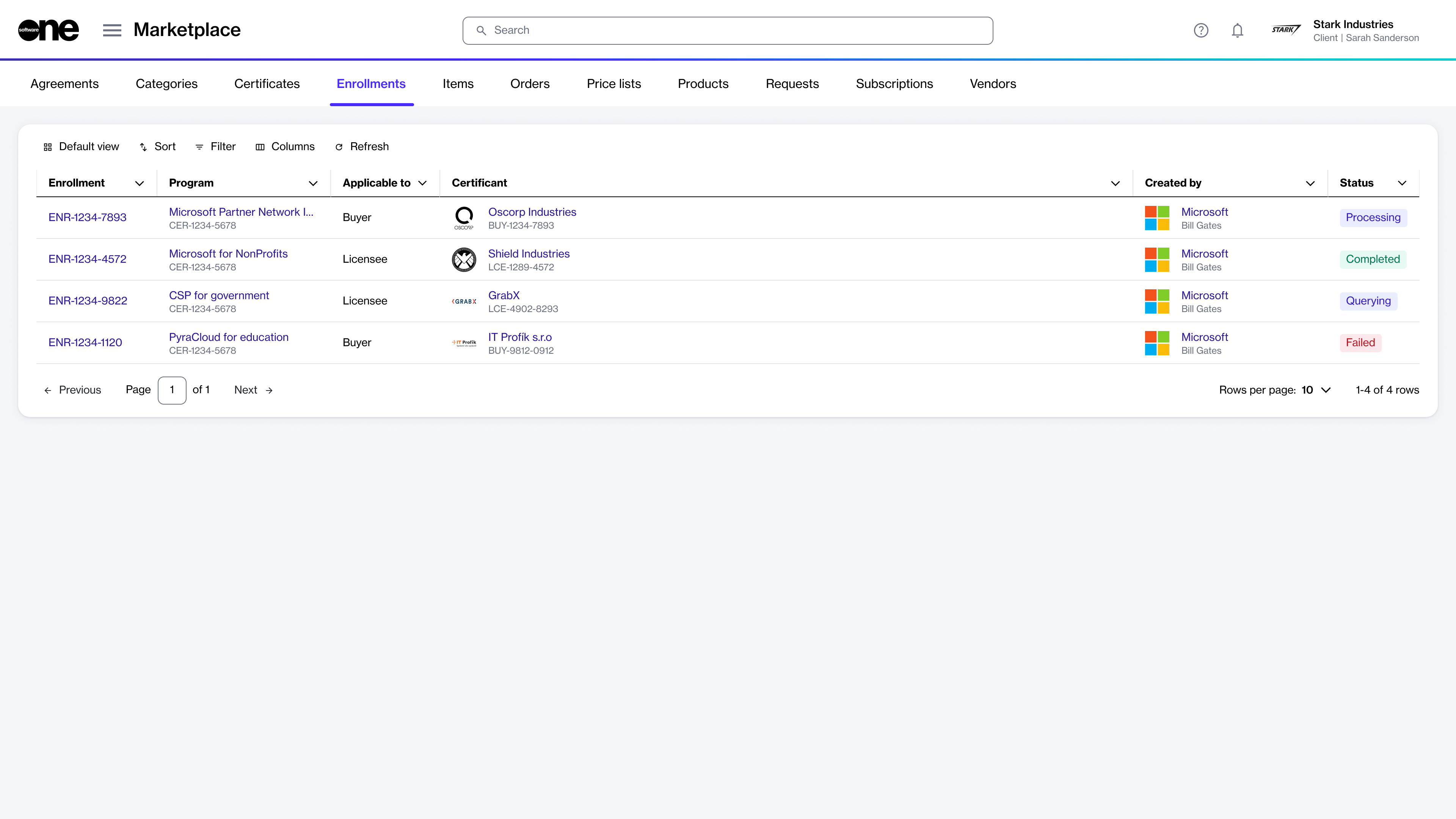Click the help question mark icon

[x=1200, y=30]
